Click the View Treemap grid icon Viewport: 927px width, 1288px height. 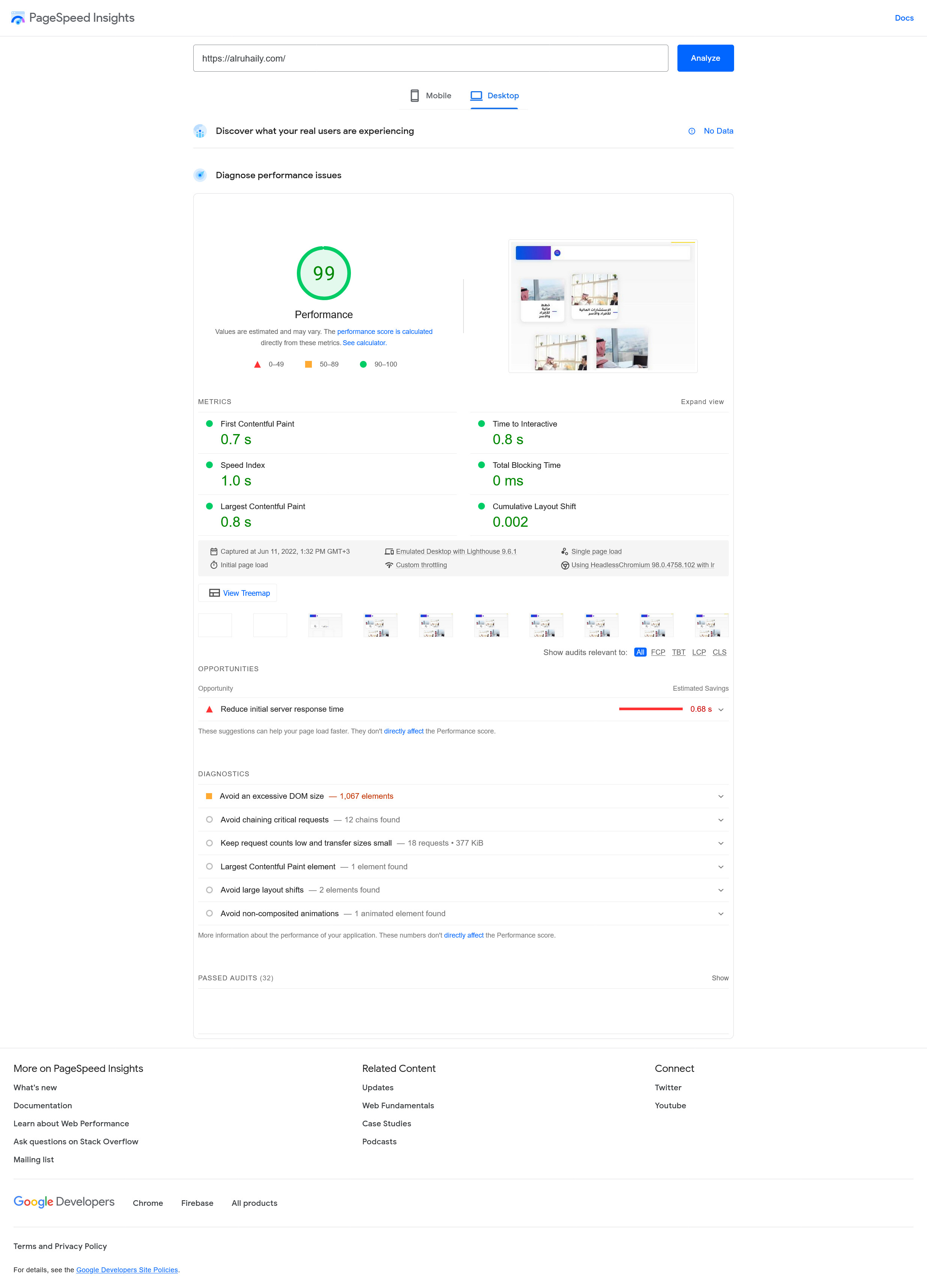[x=214, y=593]
